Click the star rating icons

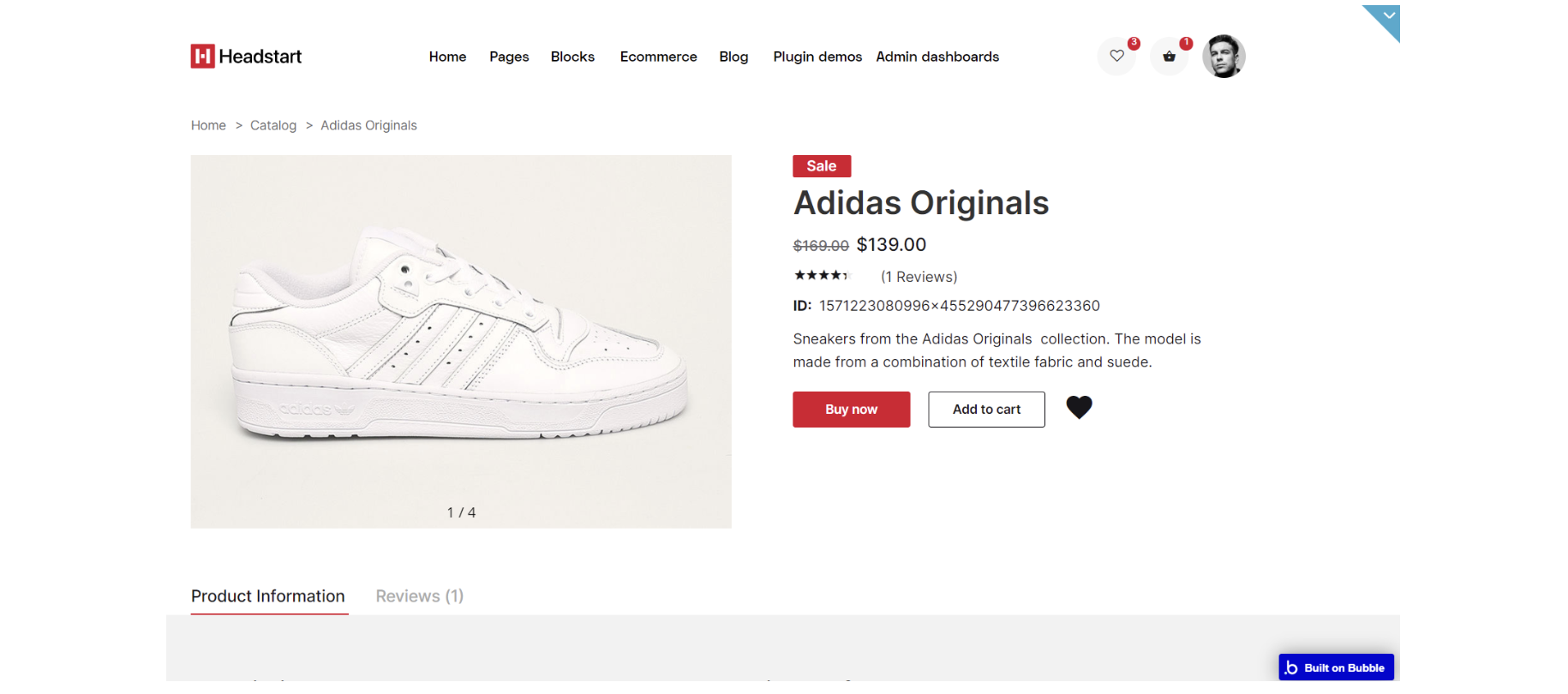821,276
